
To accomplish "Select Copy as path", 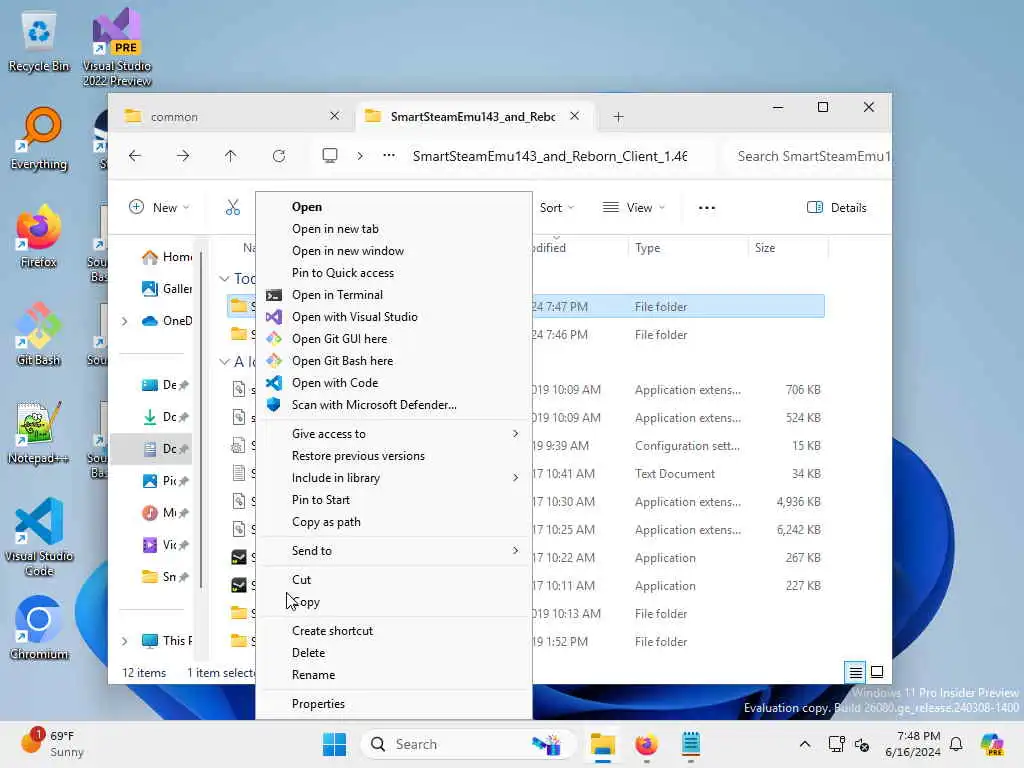I will click(x=394, y=522).
